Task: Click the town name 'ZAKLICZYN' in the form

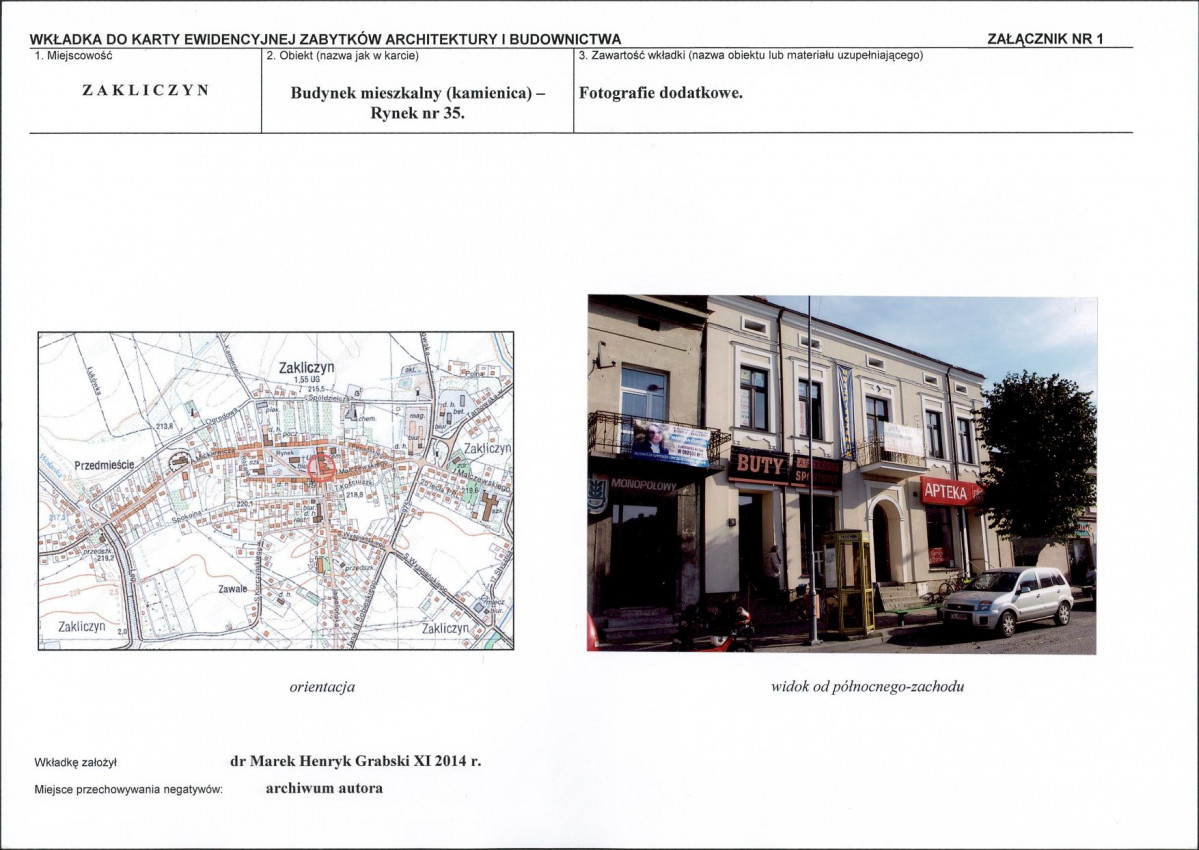Action: click(x=145, y=90)
